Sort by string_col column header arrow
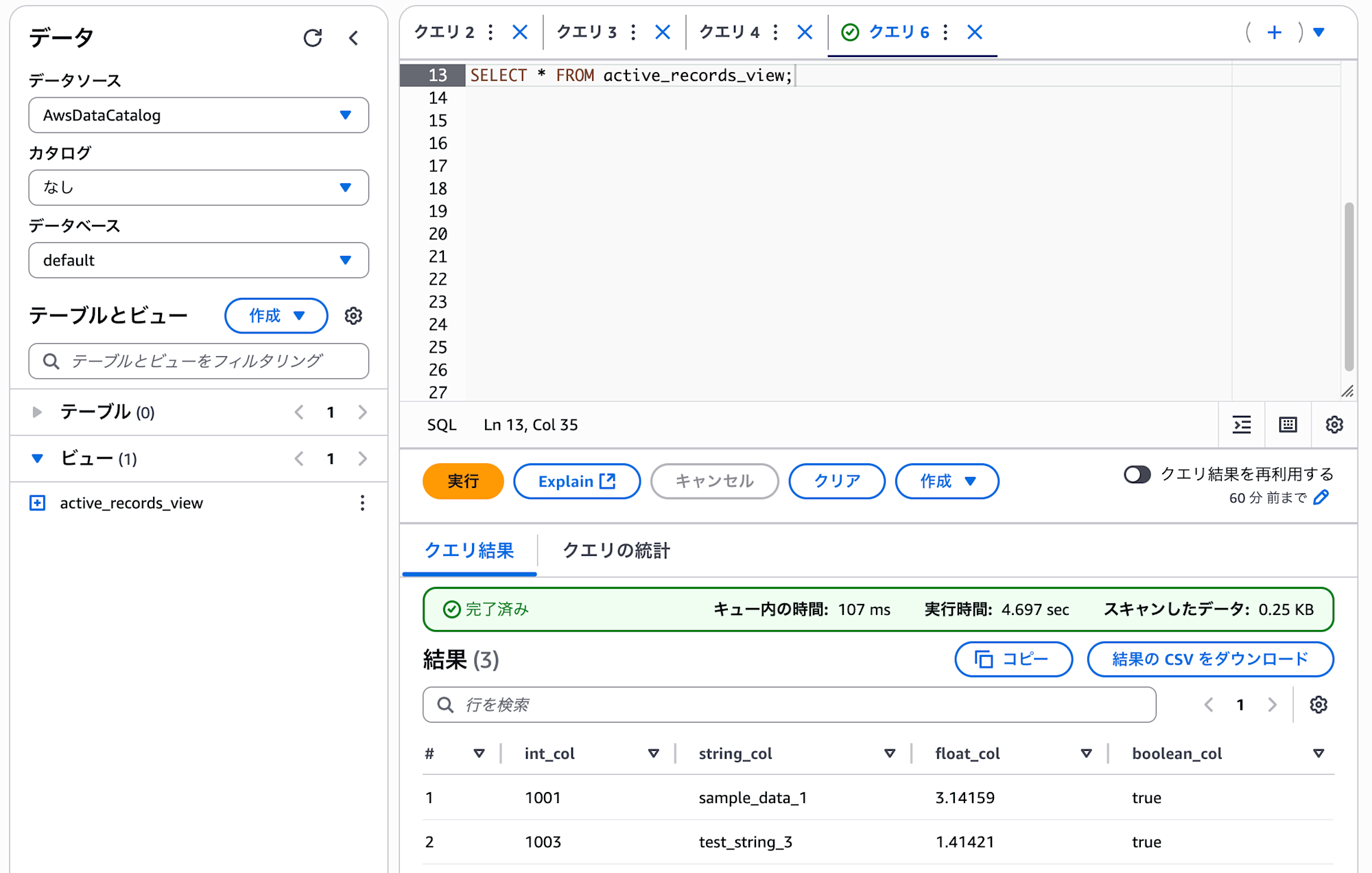The height and width of the screenshot is (873, 1372). [x=890, y=754]
